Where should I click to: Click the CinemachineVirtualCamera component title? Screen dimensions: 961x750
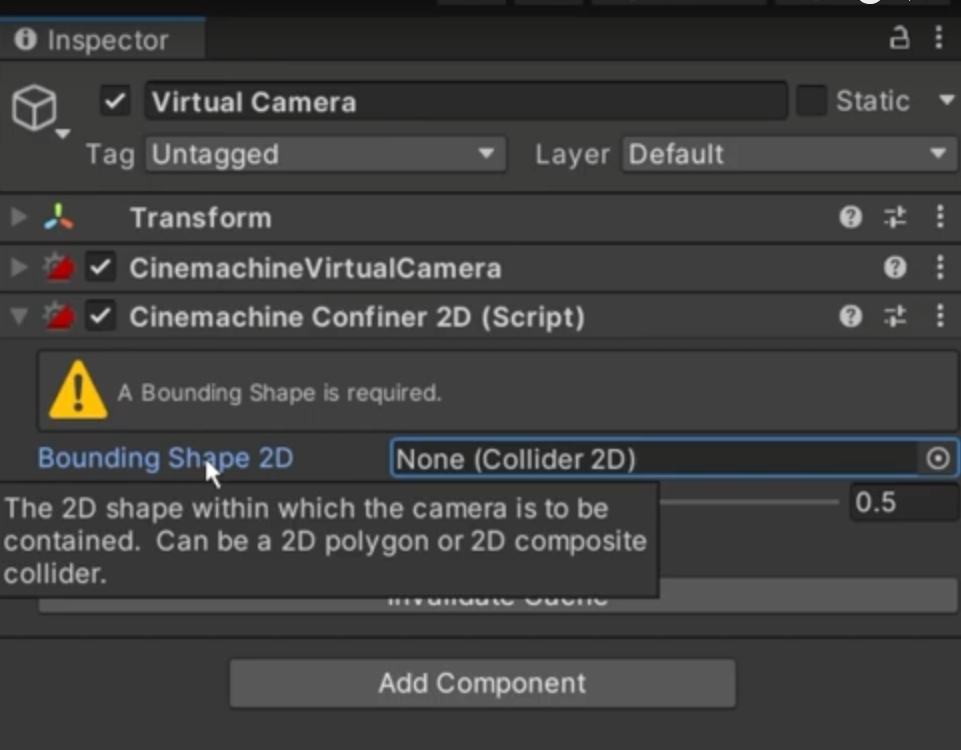(x=315, y=268)
